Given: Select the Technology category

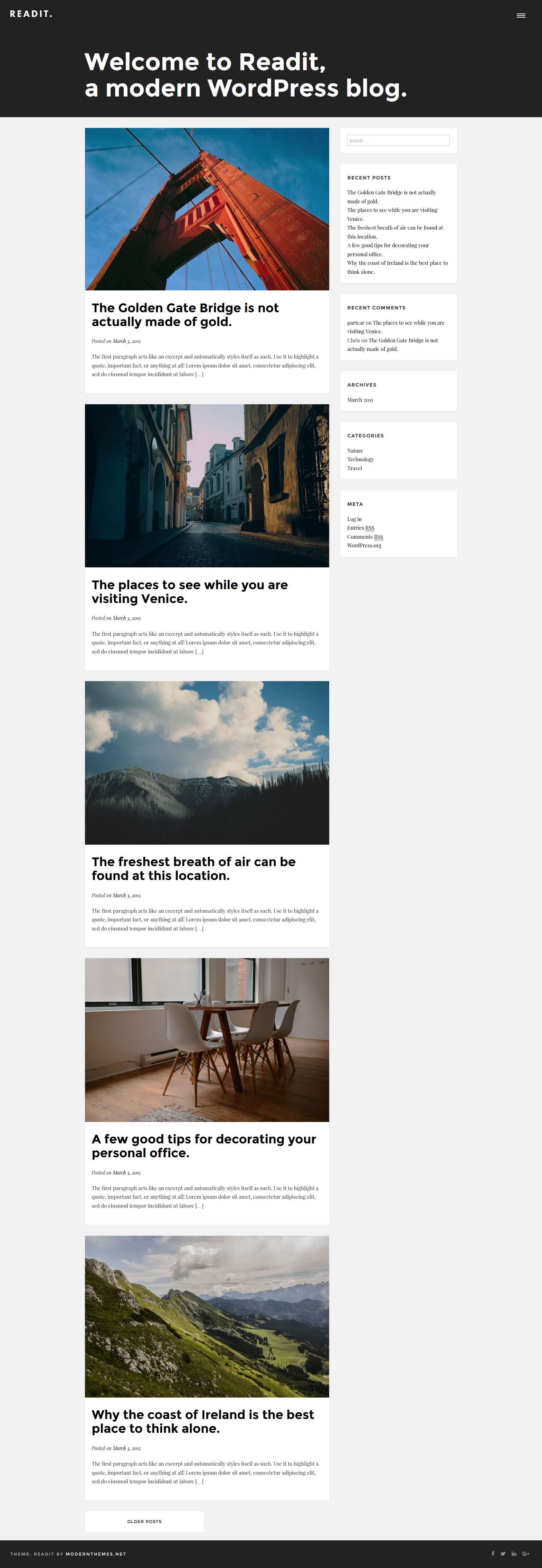Looking at the screenshot, I should pos(360,460).
